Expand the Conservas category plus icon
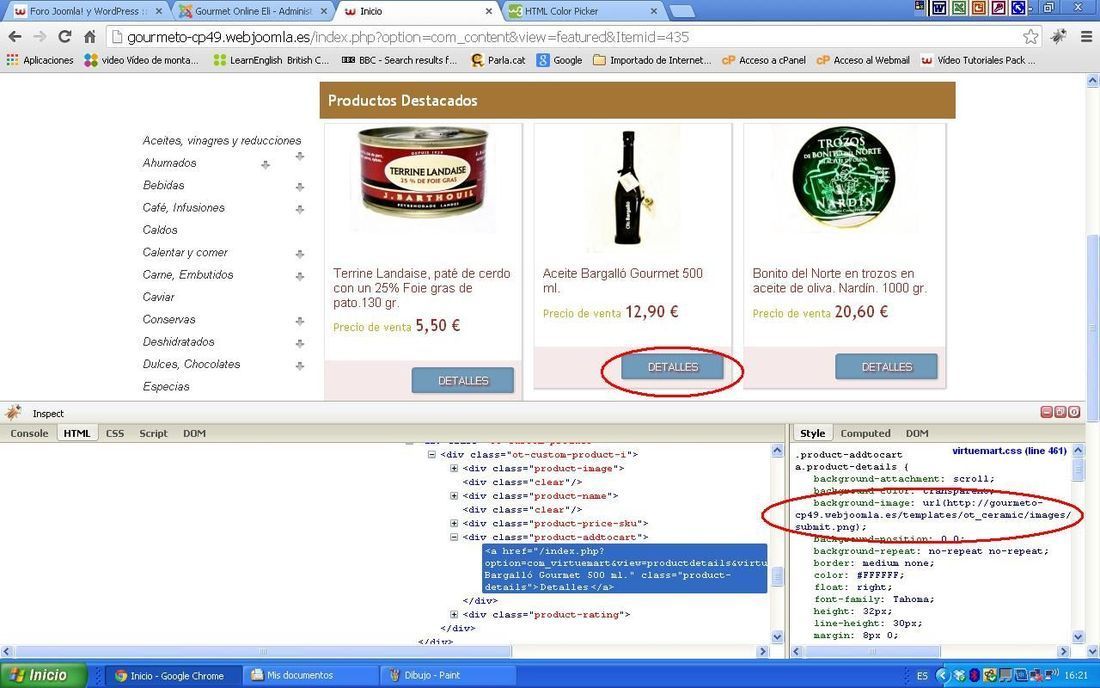This screenshot has height=688, width=1100. [300, 321]
